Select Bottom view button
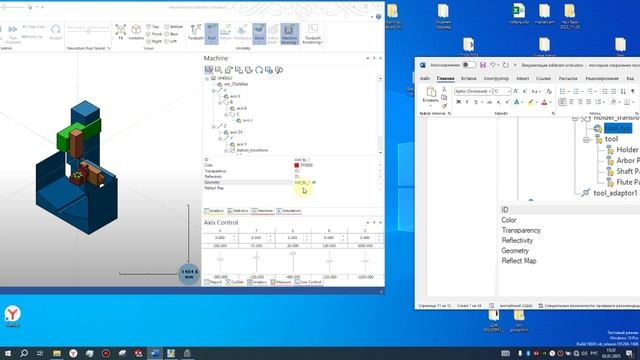This screenshot has width=640, height=360. point(173,27)
